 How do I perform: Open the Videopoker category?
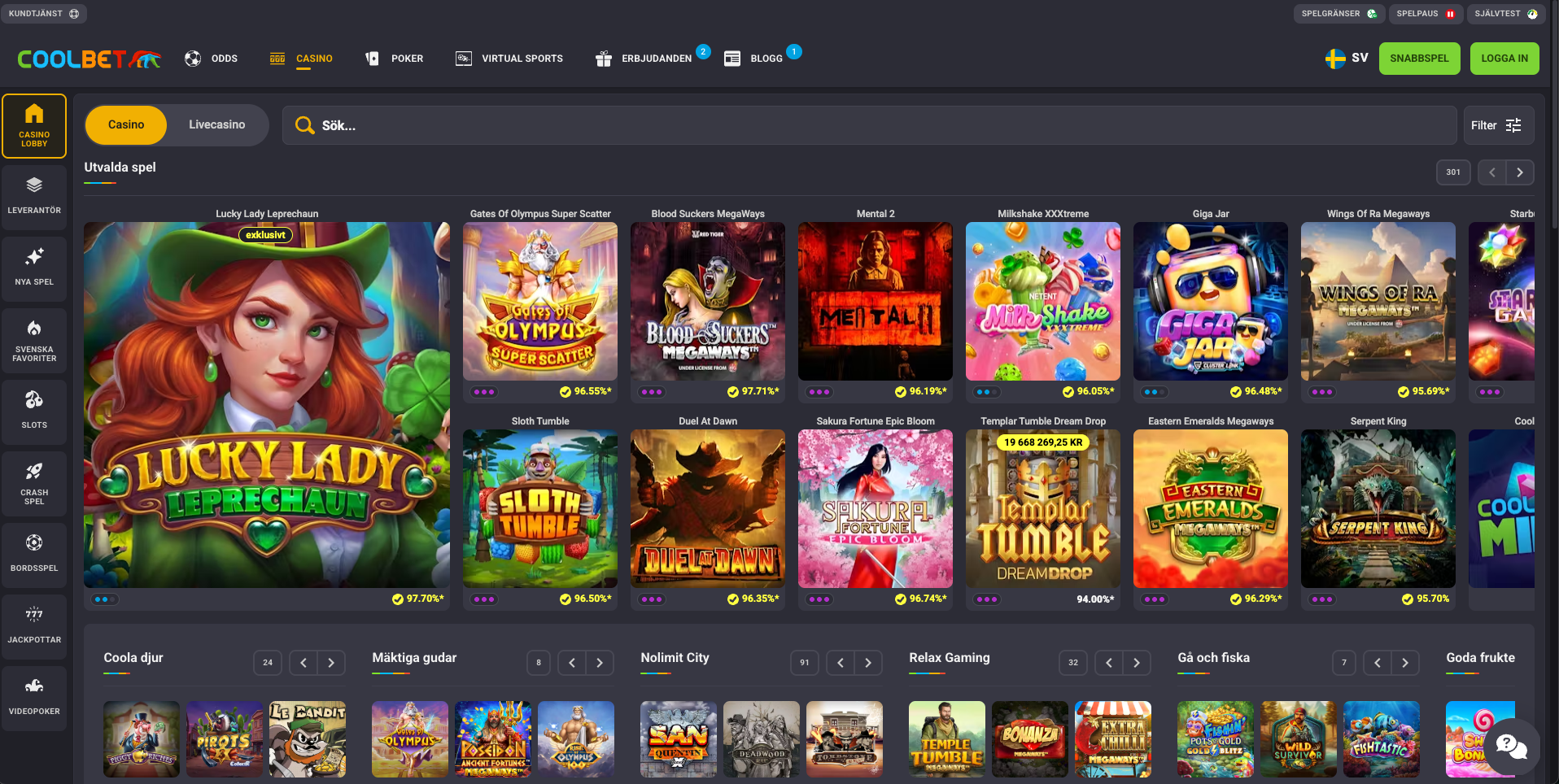pyautogui.click(x=34, y=697)
